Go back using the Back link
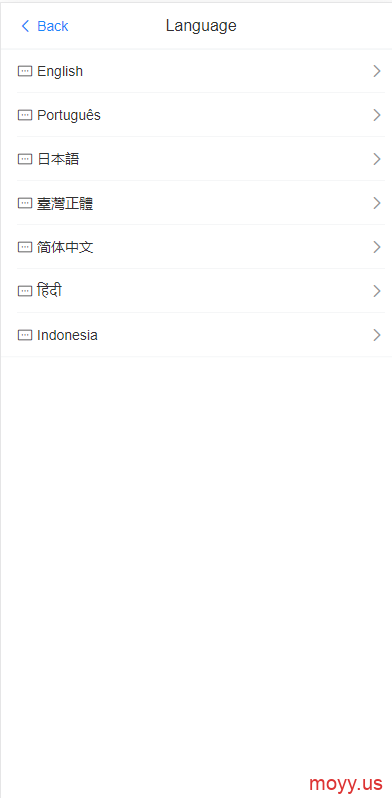392x798 pixels. pos(44,26)
